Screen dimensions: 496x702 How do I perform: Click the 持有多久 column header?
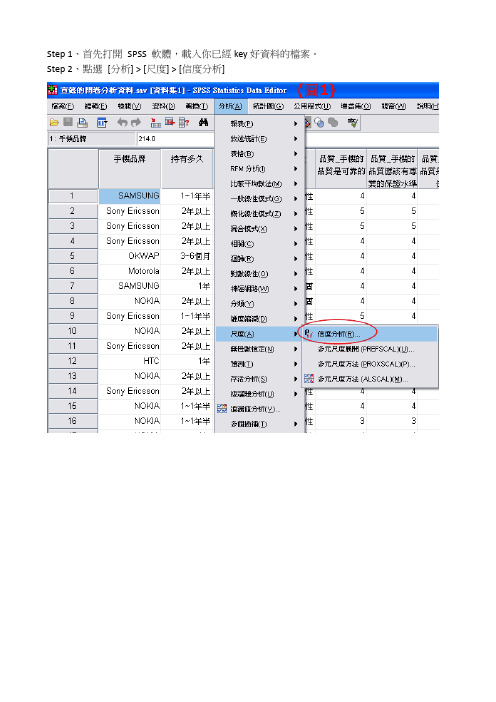pos(187,169)
